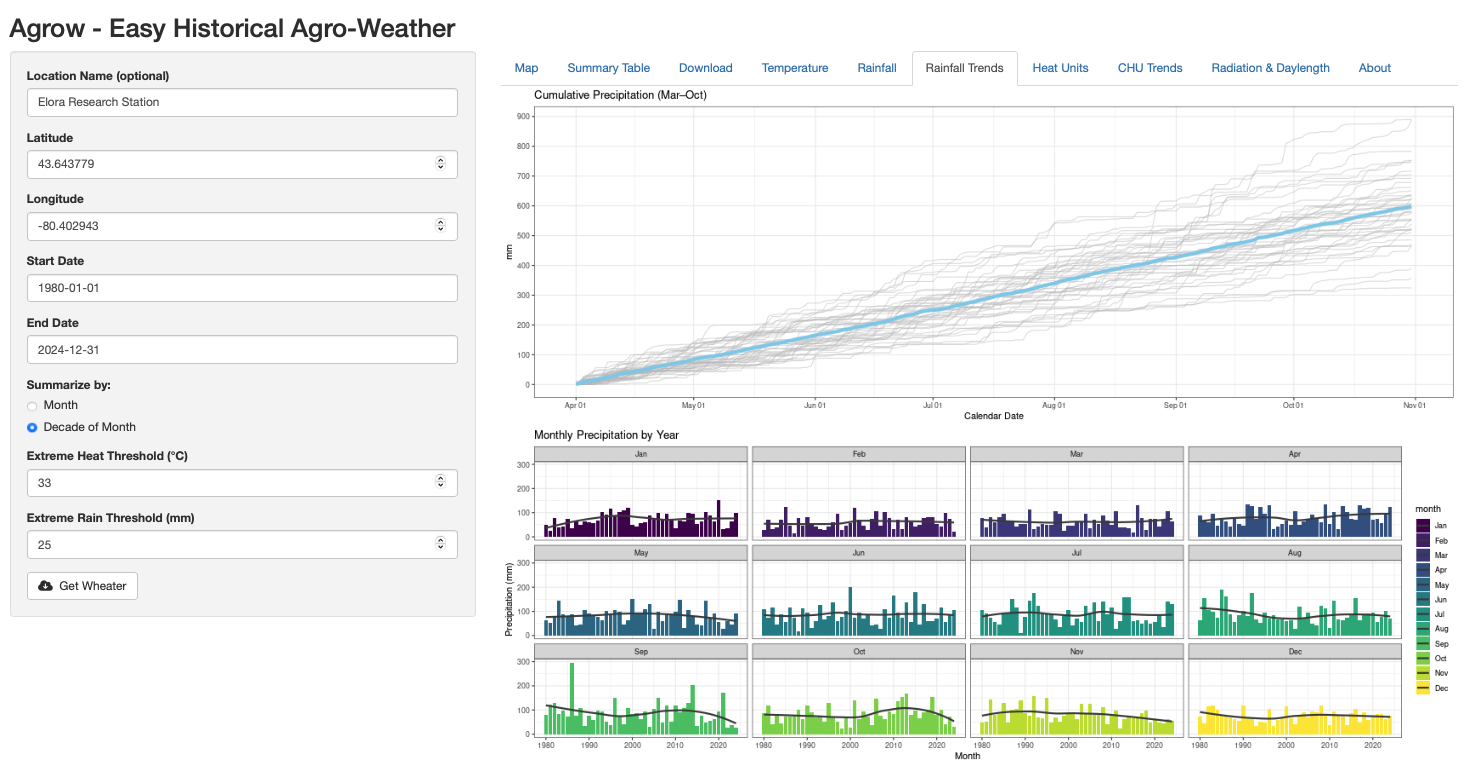Click the cloud download icon on Get Wheater
The height and width of the screenshot is (774, 1469).
[x=45, y=586]
